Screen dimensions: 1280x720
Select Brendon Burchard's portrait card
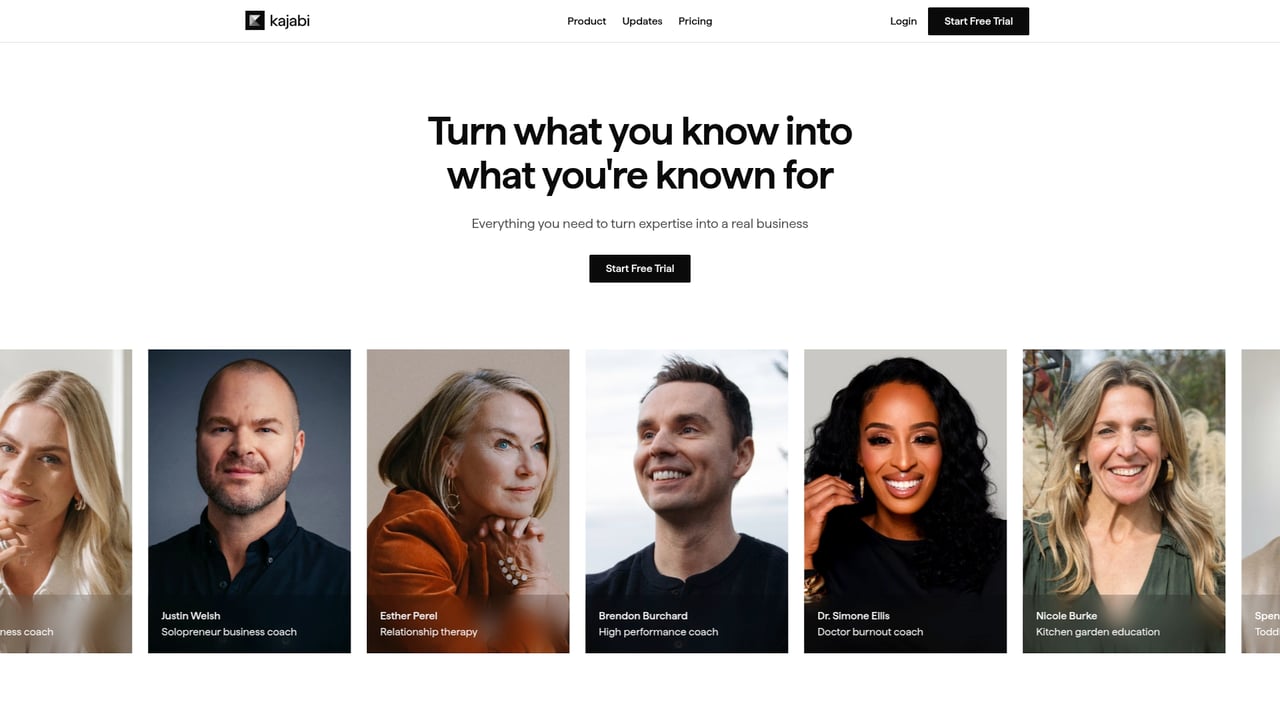click(687, 501)
